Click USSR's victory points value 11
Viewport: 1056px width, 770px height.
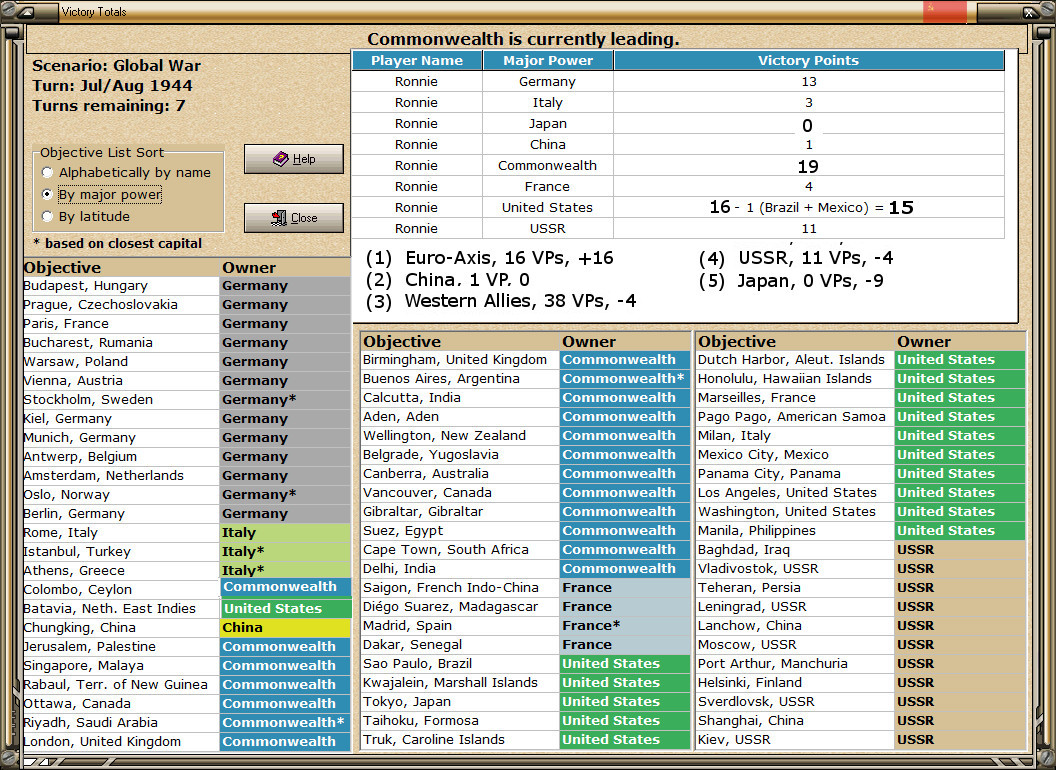(809, 228)
